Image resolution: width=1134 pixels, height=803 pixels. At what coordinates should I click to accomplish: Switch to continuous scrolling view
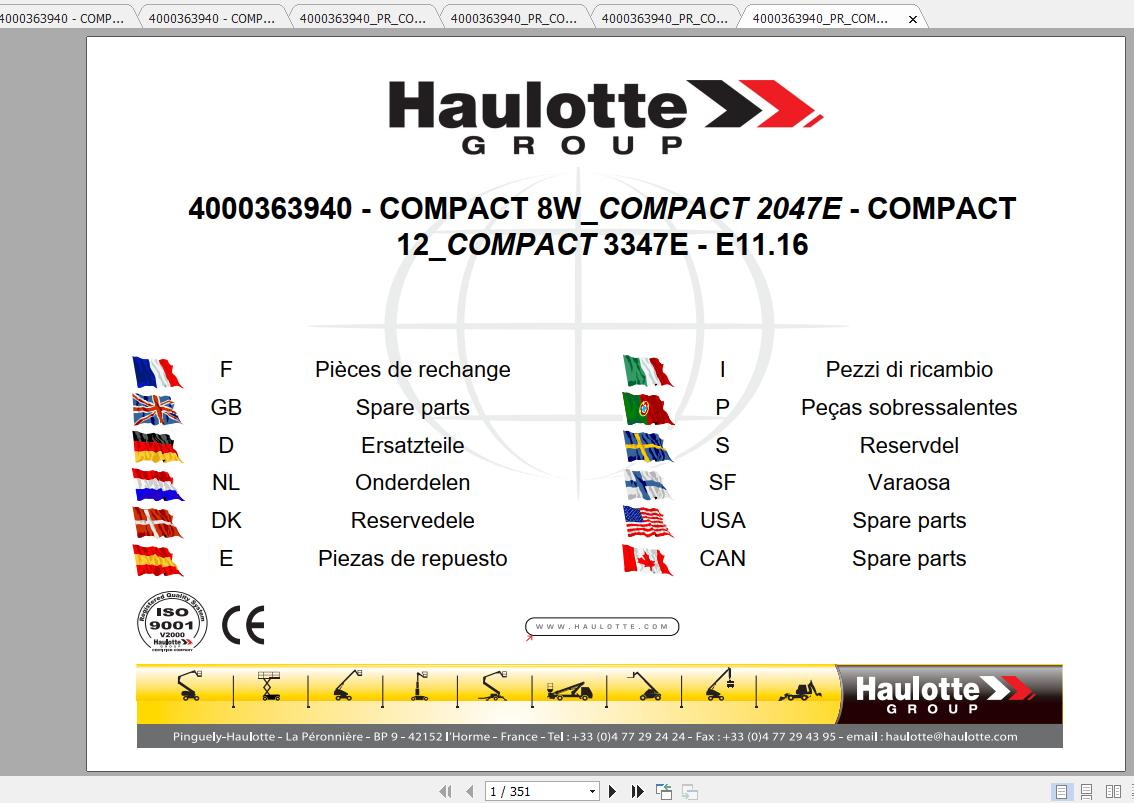point(1086,790)
